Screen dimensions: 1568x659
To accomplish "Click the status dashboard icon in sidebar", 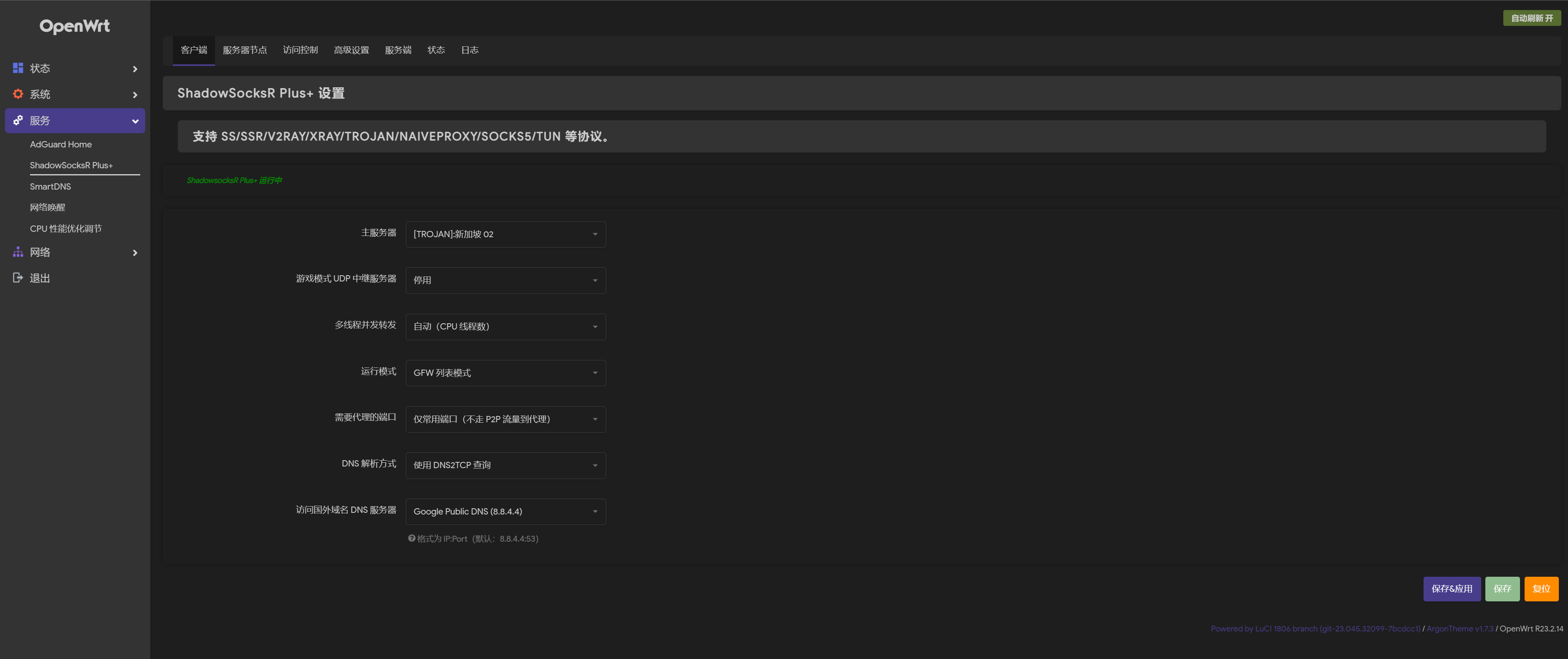I will tap(18, 68).
